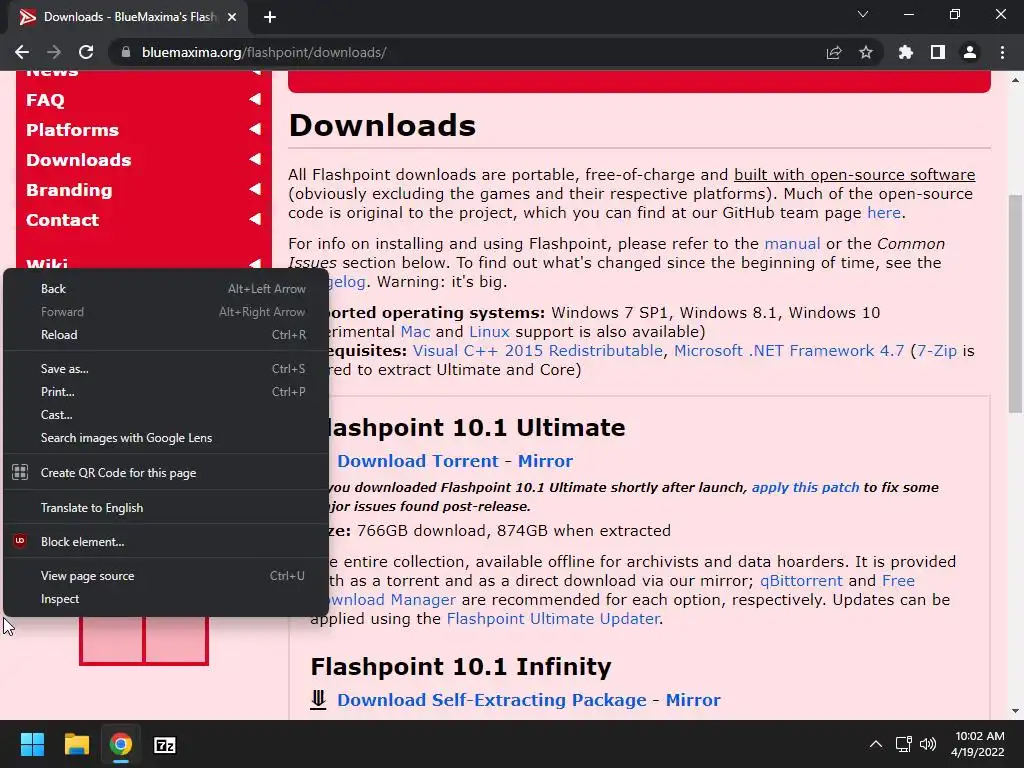Click Mirror link next to Download Torrent
This screenshot has height=768, width=1024.
click(545, 461)
